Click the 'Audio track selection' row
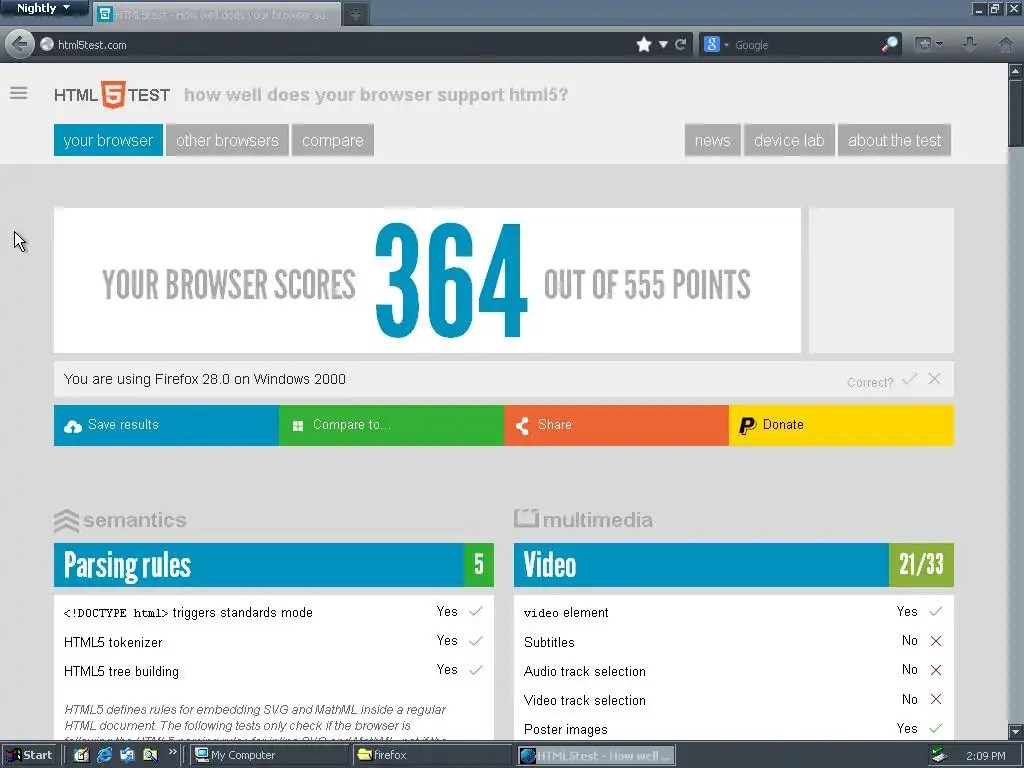Screen dimensions: 1024x768 (734, 671)
